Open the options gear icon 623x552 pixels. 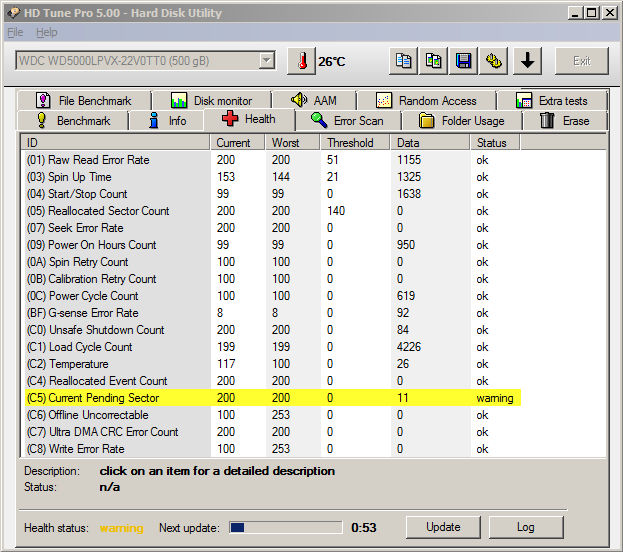pos(493,61)
